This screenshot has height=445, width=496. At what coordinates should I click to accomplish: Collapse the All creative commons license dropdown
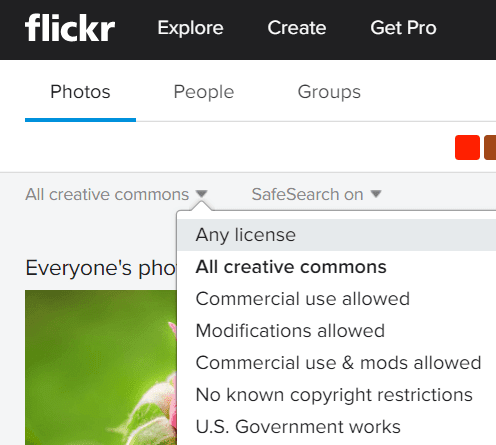[116, 194]
